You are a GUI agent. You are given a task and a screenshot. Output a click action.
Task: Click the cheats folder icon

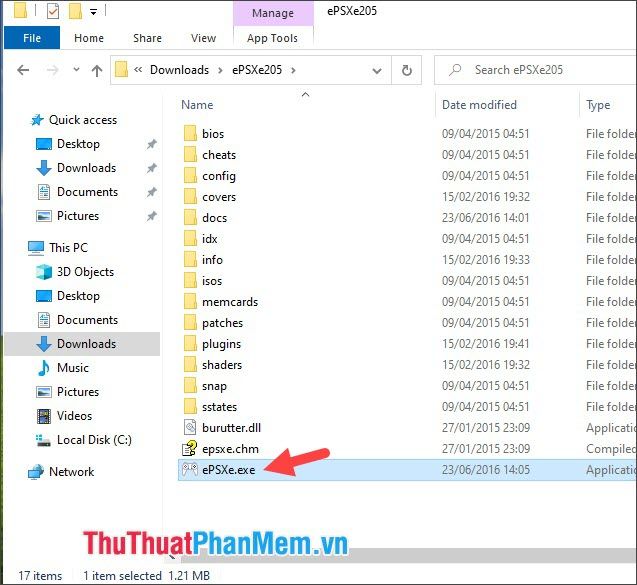pos(190,154)
